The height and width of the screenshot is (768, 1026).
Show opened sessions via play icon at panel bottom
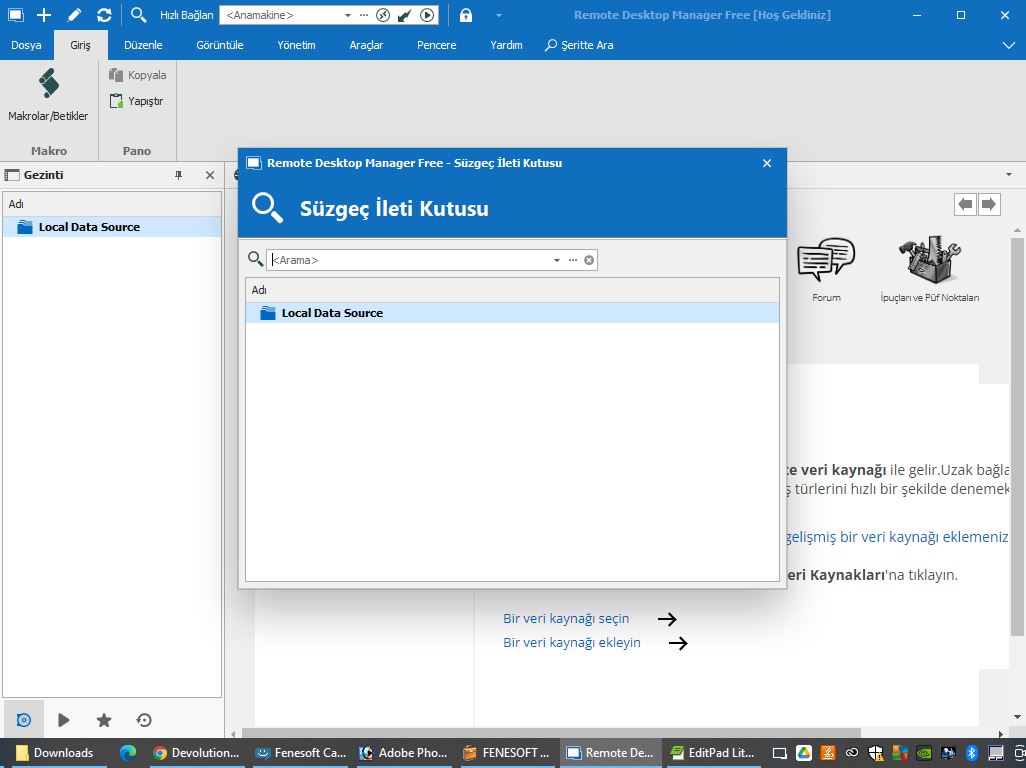coord(63,720)
